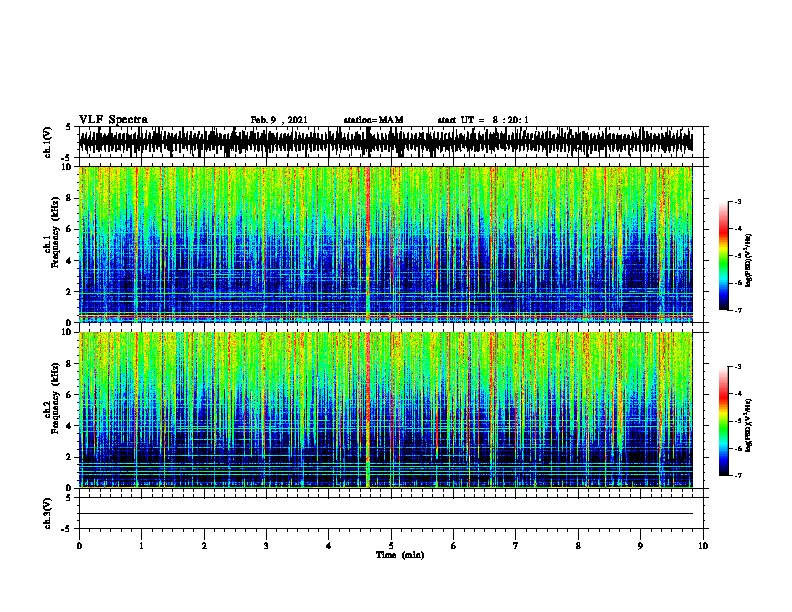Click time axis tick label 5
The width and height of the screenshot is (792, 612).
(391, 546)
